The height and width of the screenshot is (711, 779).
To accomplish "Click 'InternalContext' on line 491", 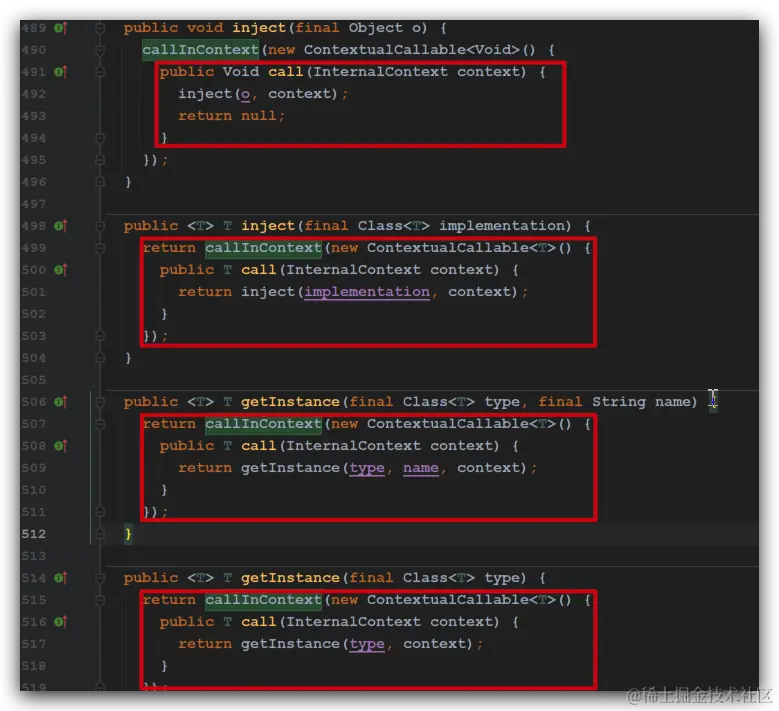I will (x=380, y=72).
